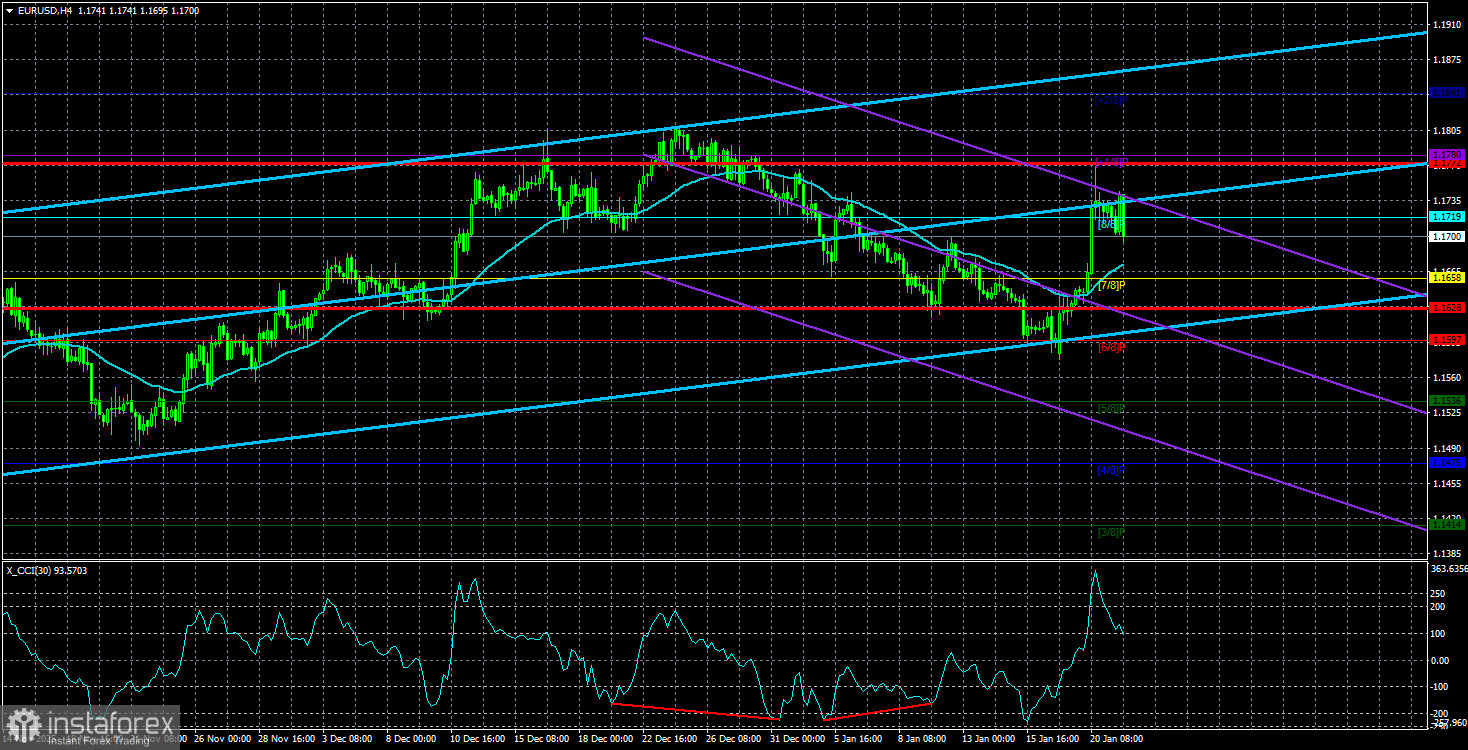Click the red 1.1628 level tag
The height and width of the screenshot is (750, 1468).
pos(1446,308)
